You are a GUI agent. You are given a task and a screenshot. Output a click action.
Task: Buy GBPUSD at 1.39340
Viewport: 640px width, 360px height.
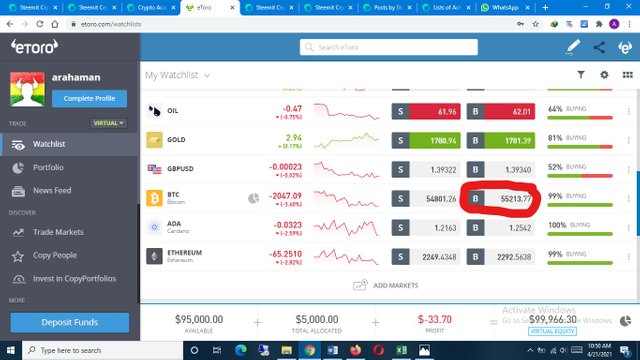[501, 169]
